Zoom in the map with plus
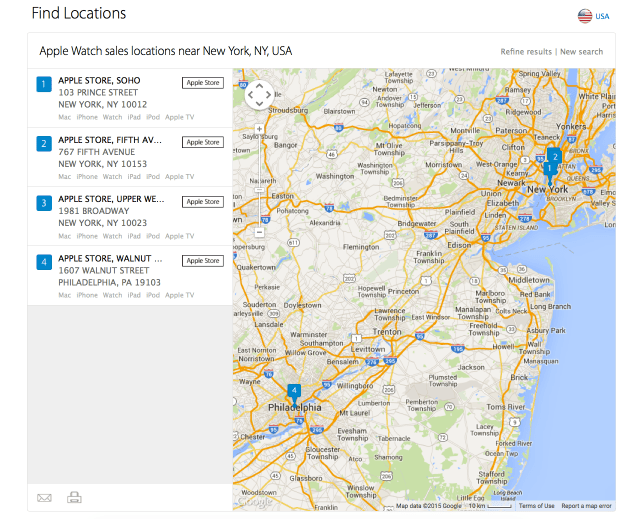This screenshot has height=519, width=640. click(259, 129)
